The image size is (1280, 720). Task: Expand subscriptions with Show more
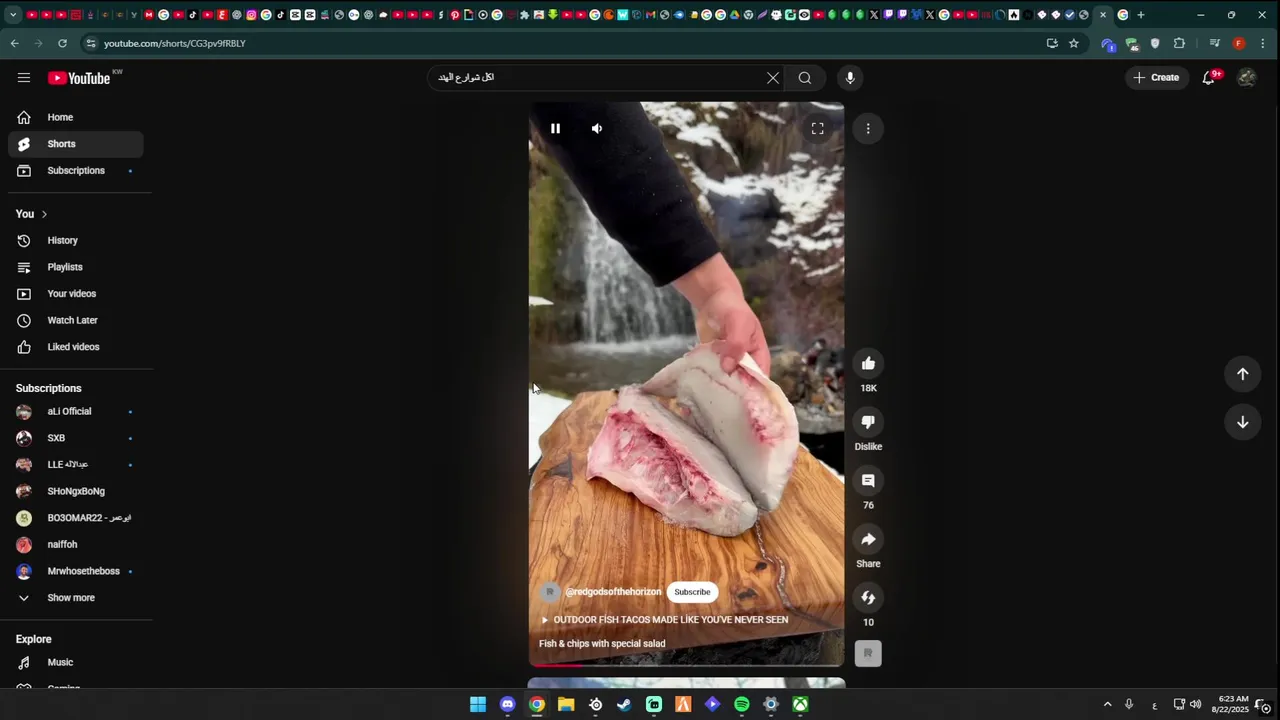[76, 598]
